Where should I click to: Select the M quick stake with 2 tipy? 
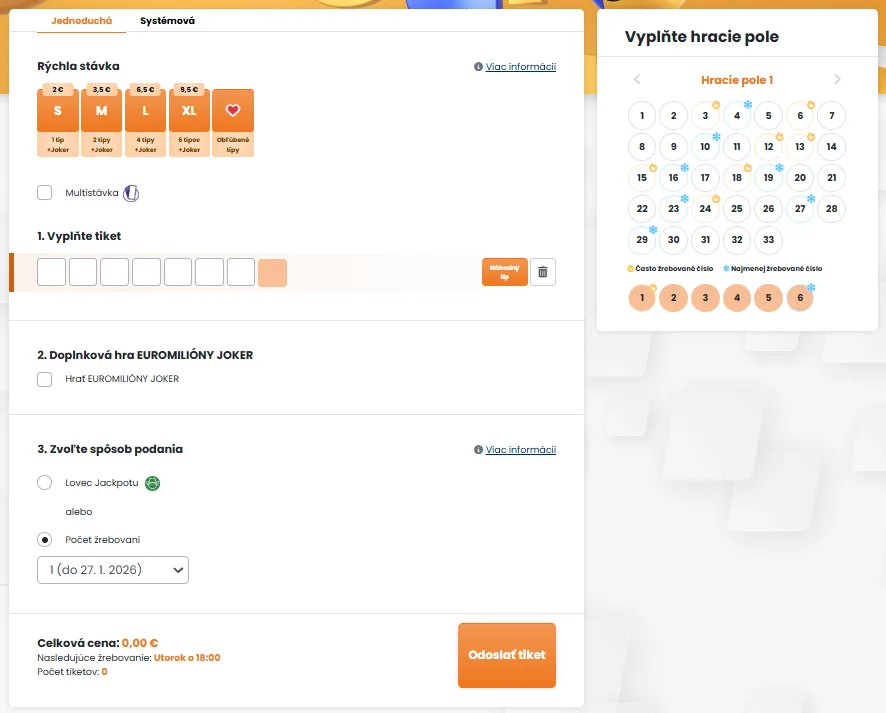coord(101,110)
